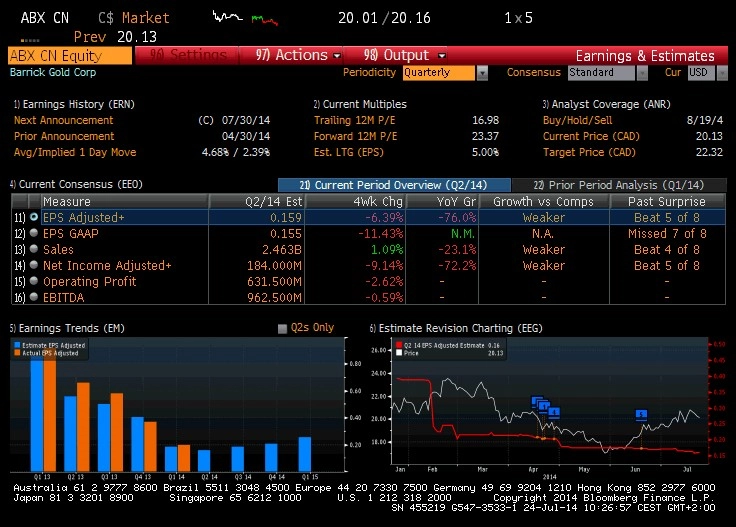
Task: Click the ABX CN Equity ticker field
Action: (x=69, y=56)
